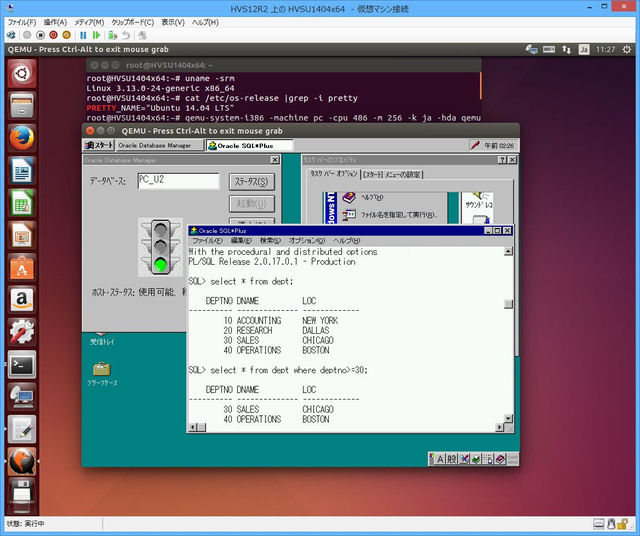The image size is (640, 536).
Task: Open SQL*Plus ヘルプ(H) menu
Action: pyautogui.click(x=347, y=241)
